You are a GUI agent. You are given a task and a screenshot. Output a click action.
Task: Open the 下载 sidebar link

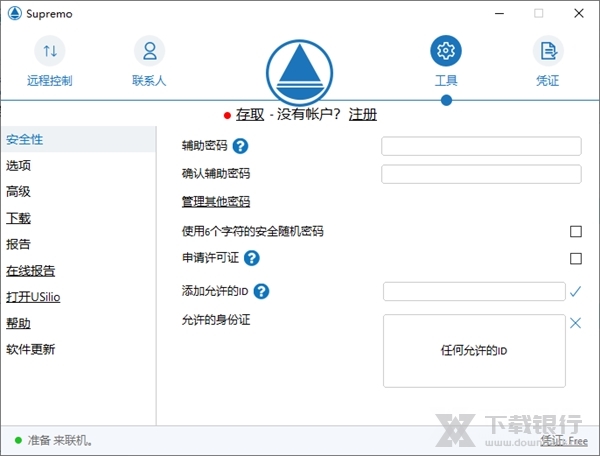click(x=18, y=218)
